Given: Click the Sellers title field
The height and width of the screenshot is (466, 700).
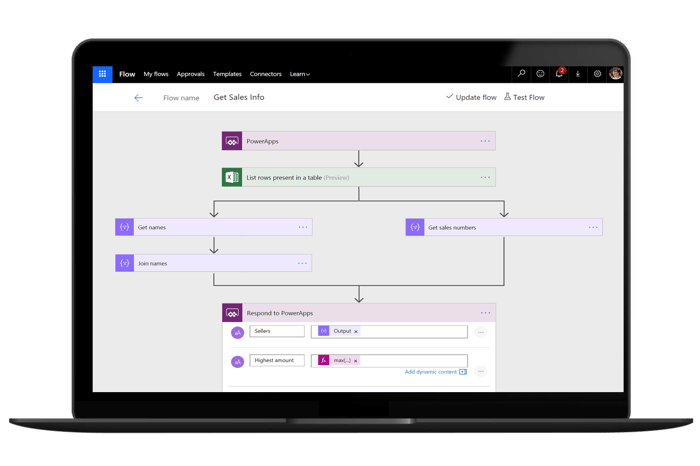Looking at the screenshot, I should [x=277, y=331].
